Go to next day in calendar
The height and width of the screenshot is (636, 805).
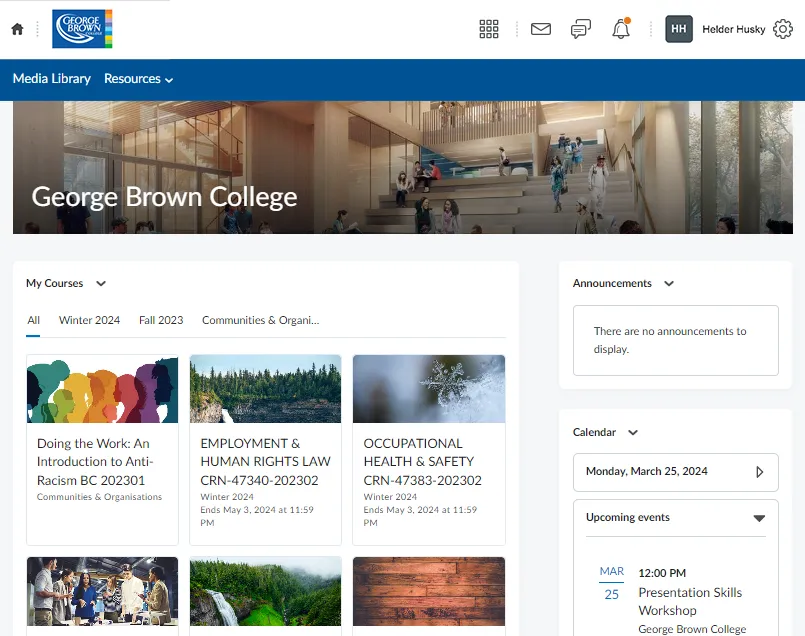coord(759,472)
